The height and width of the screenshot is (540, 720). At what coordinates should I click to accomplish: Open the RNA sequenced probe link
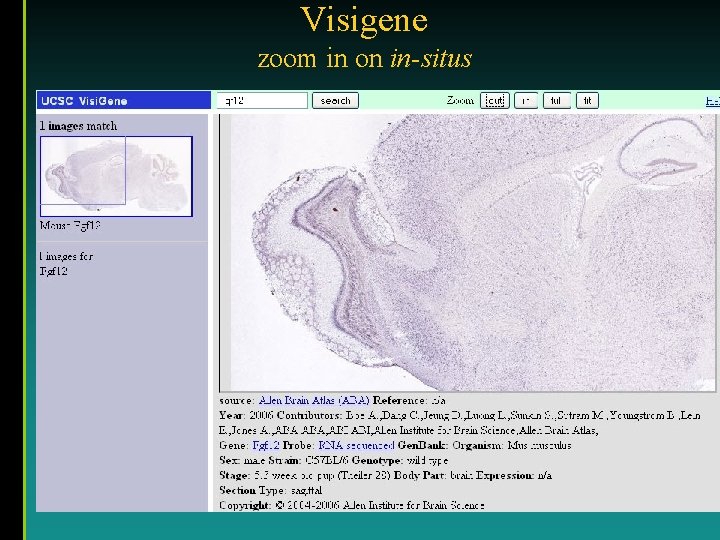pos(356,445)
